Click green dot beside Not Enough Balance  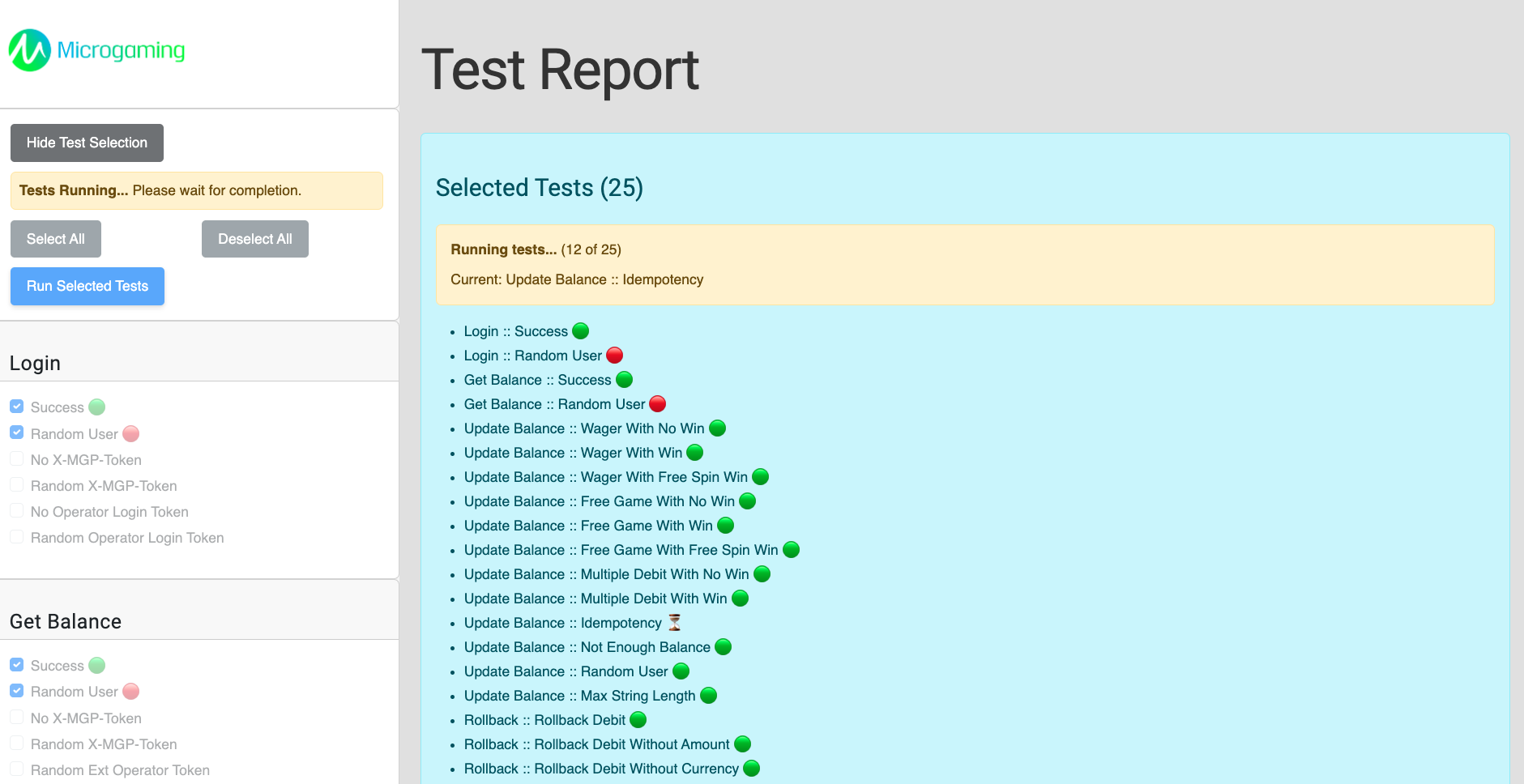coord(724,647)
